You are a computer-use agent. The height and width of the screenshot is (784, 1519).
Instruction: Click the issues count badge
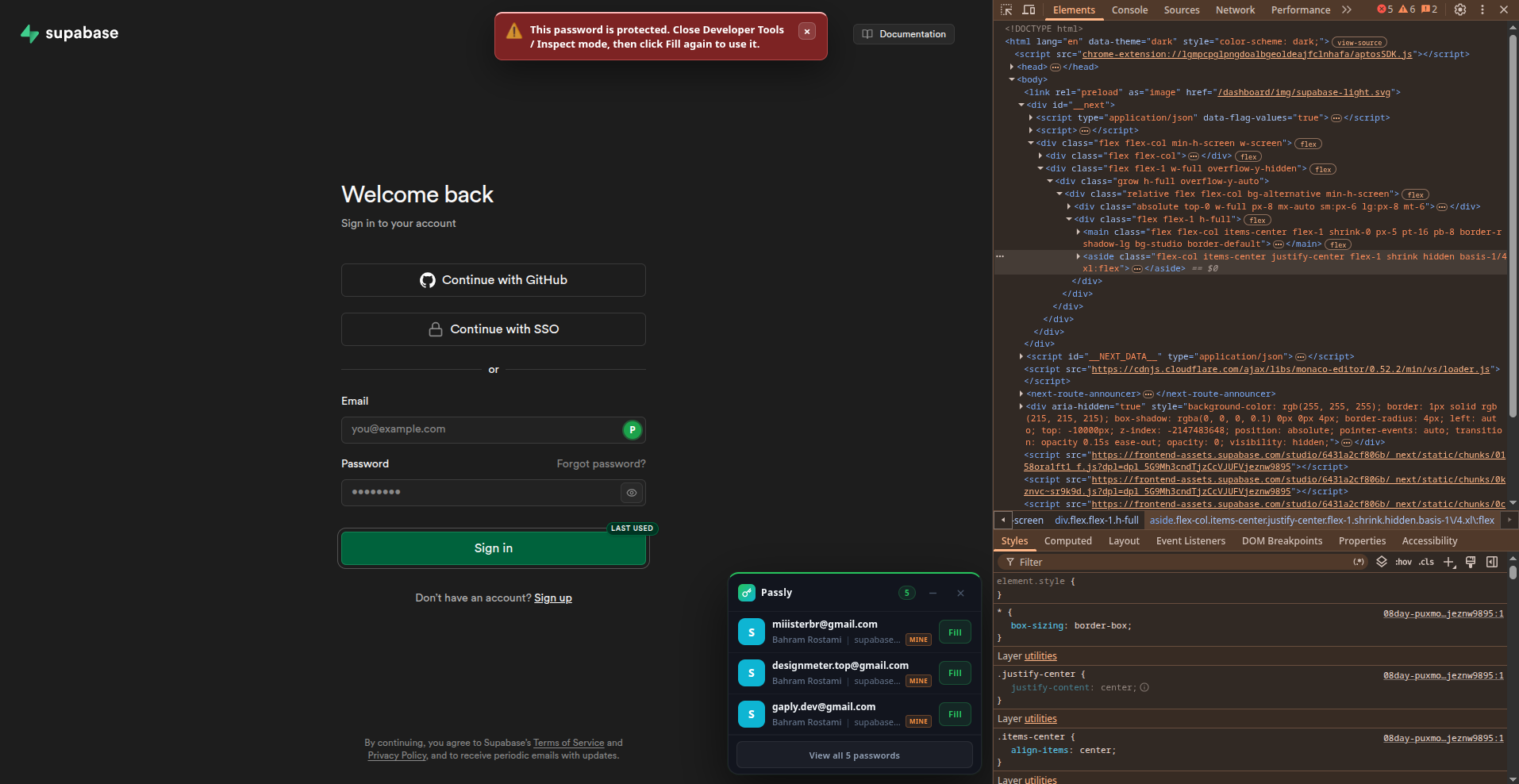coord(1429,10)
